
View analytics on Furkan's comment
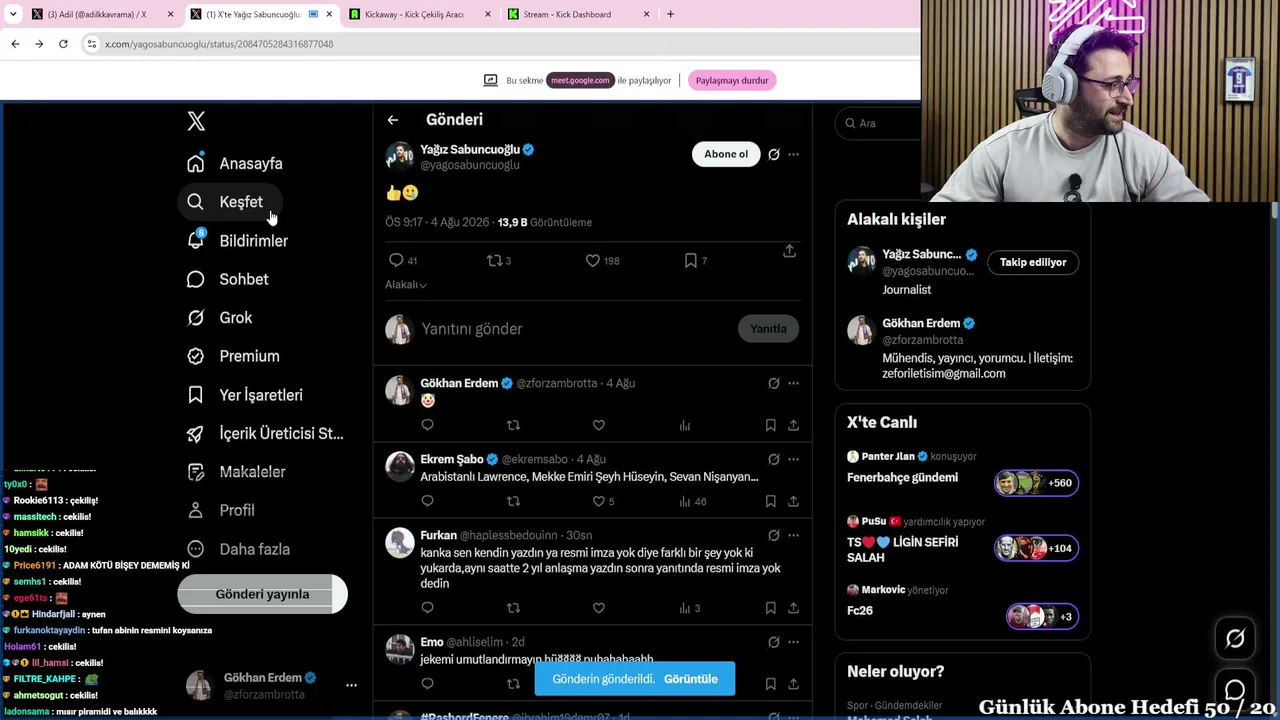click(690, 607)
